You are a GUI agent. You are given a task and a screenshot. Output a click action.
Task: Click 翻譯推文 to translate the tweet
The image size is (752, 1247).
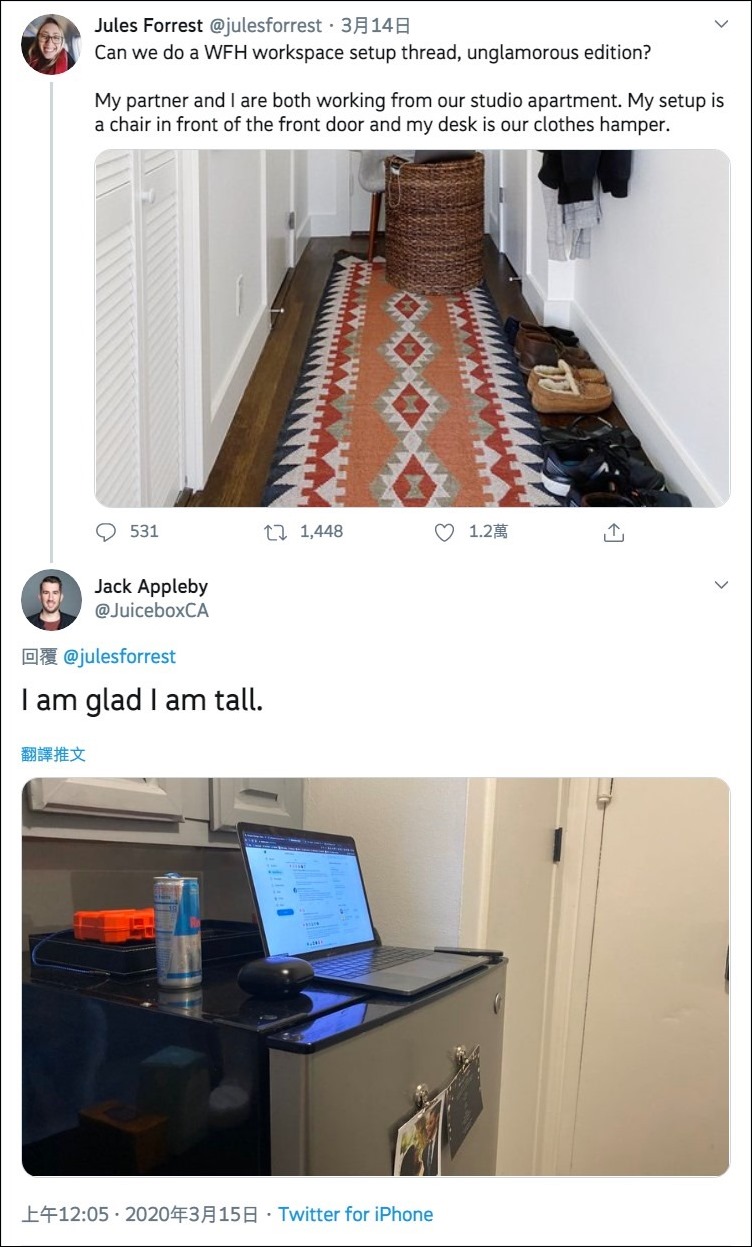click(x=54, y=754)
